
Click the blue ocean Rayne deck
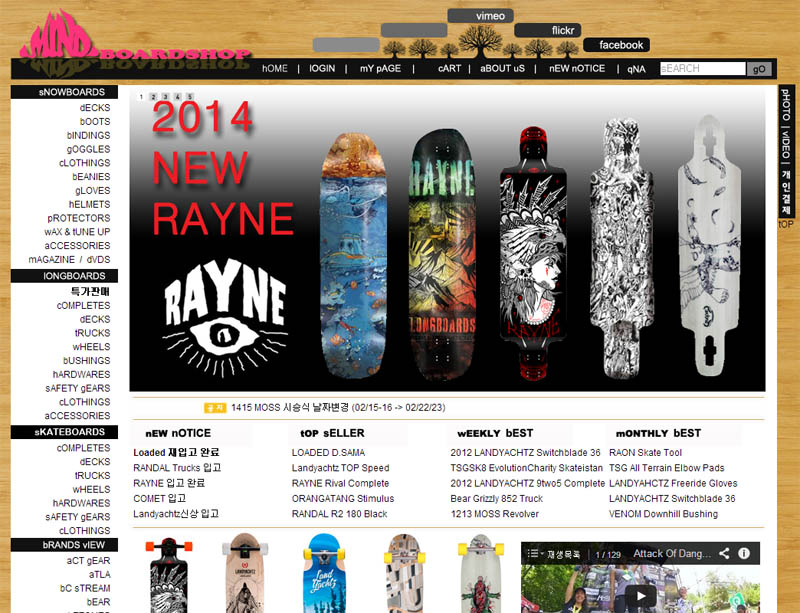click(x=353, y=255)
